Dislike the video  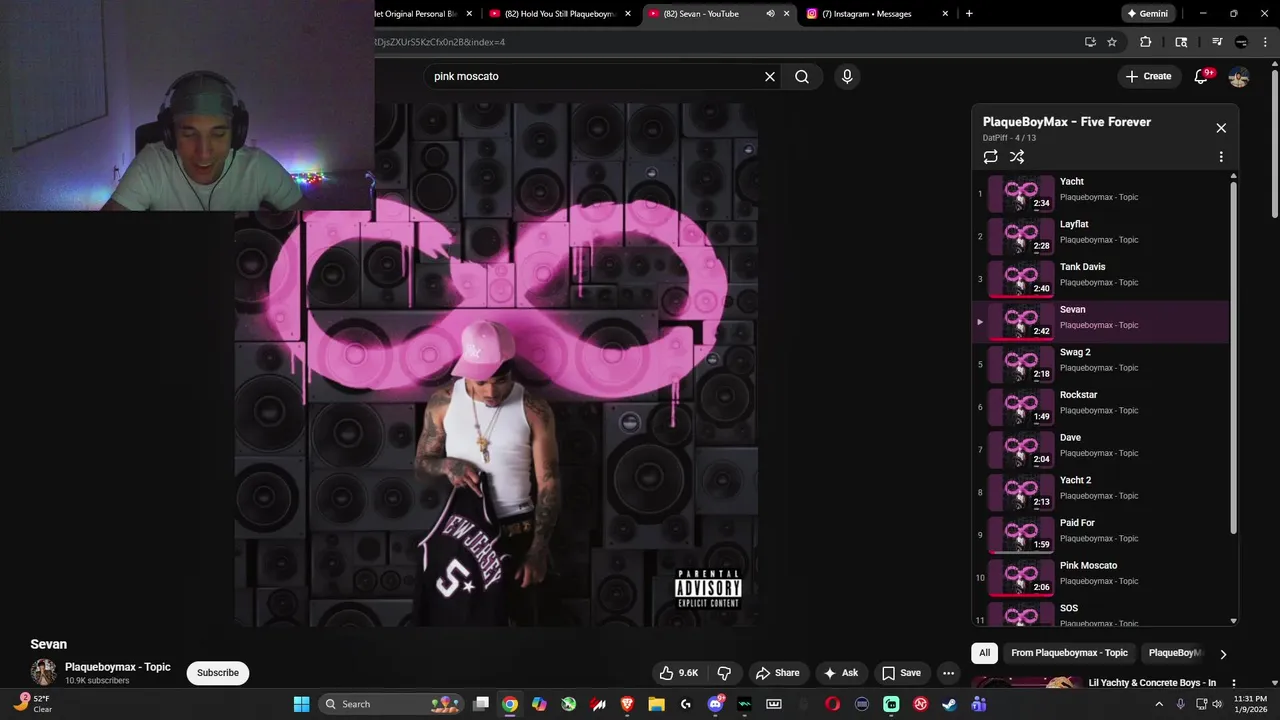tap(725, 673)
